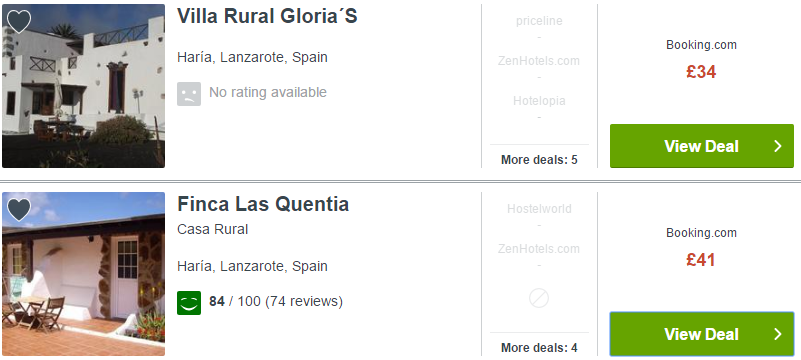Expand More deals: 5 for Villa Rural
801x360 pixels.
click(x=539, y=160)
